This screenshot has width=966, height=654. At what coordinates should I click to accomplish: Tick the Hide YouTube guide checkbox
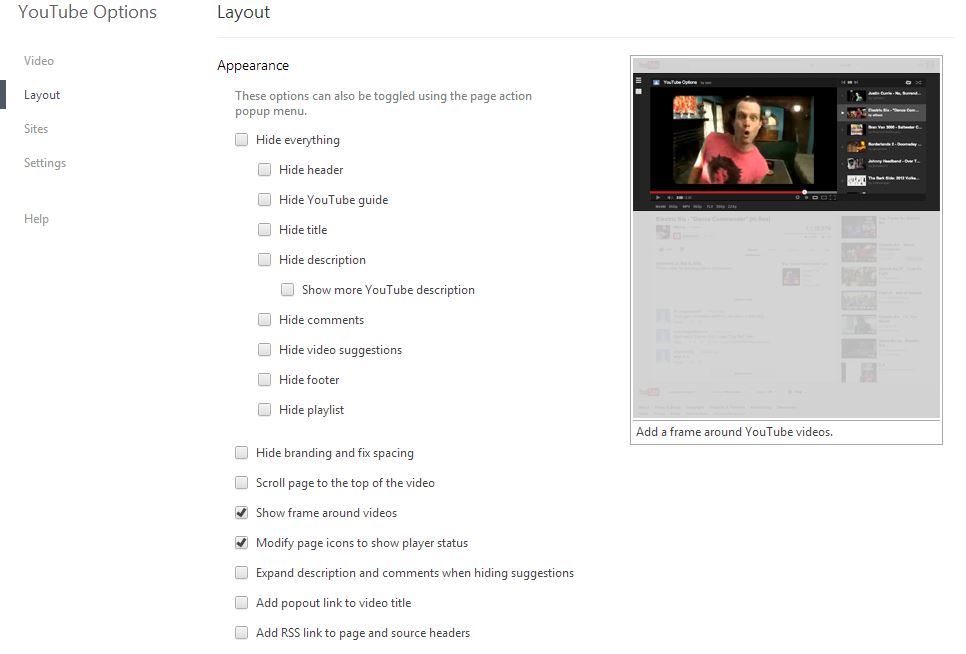(264, 200)
